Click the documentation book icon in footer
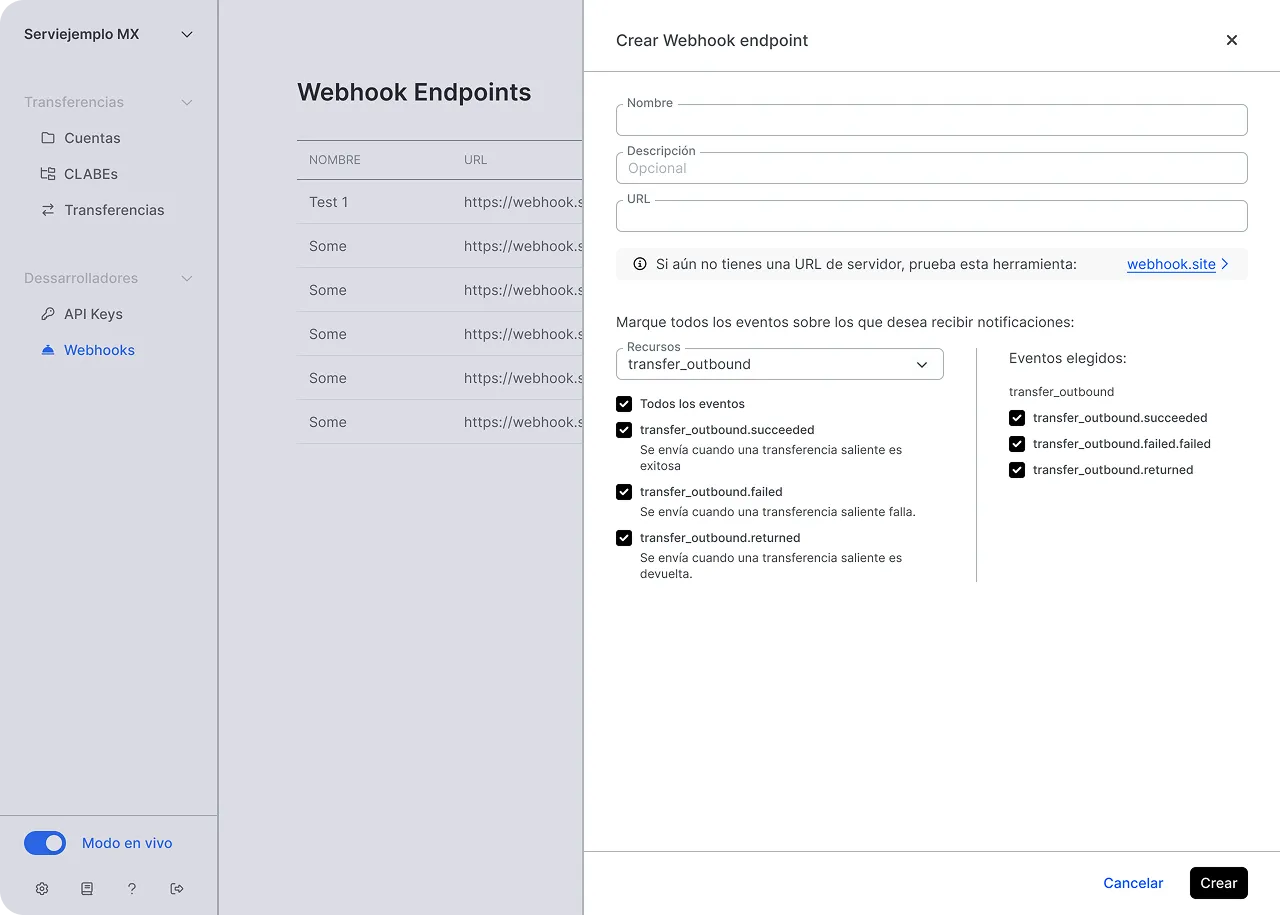This screenshot has width=1280, height=915. click(x=87, y=888)
